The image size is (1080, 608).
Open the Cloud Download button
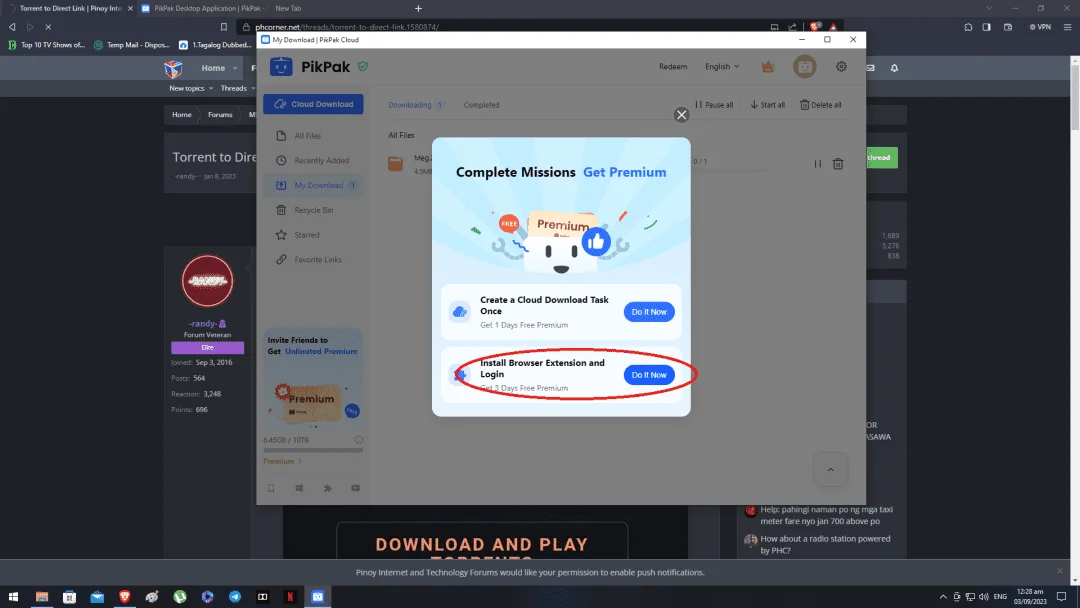(313, 104)
